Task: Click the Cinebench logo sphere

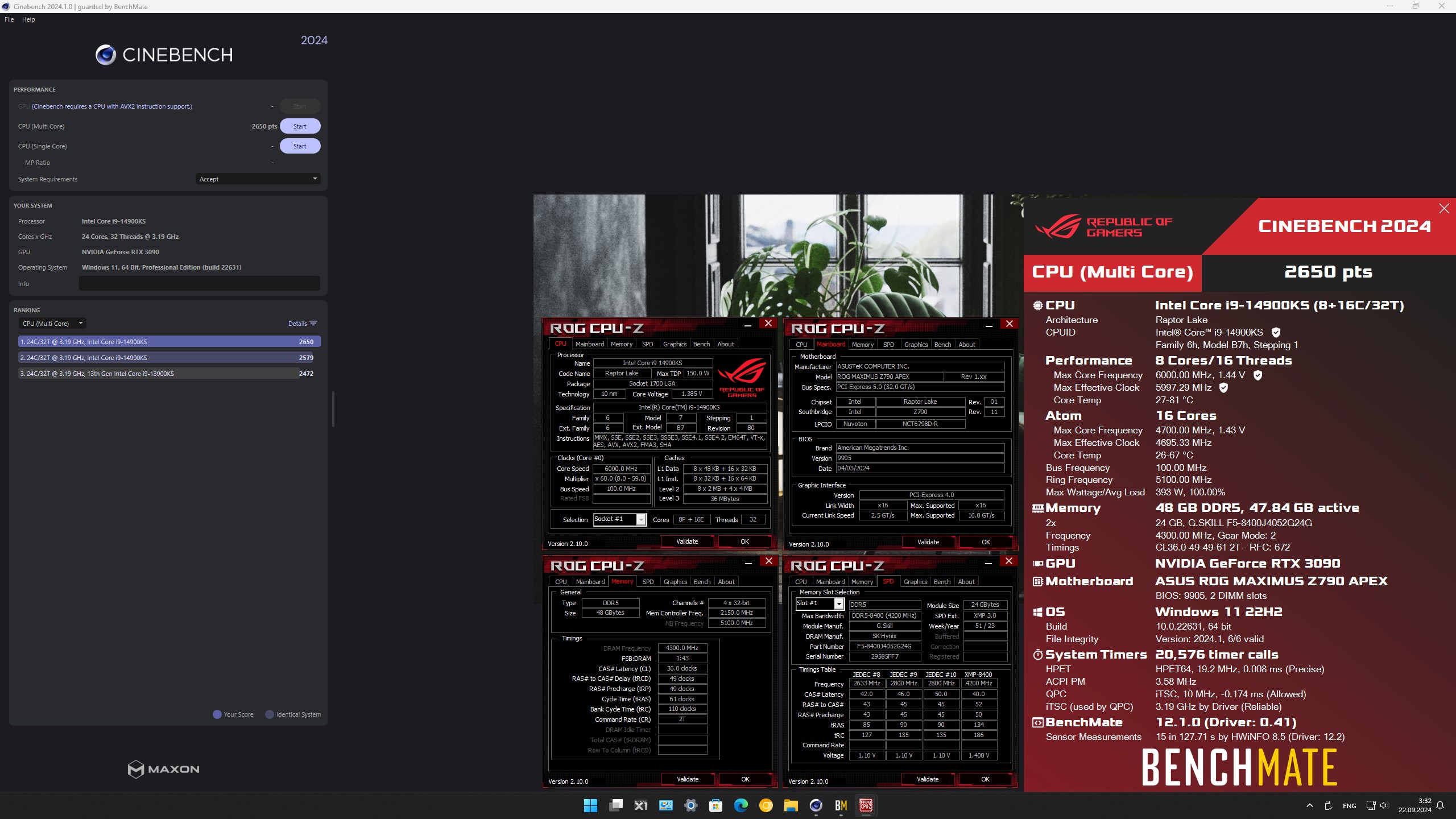Action: click(106, 55)
